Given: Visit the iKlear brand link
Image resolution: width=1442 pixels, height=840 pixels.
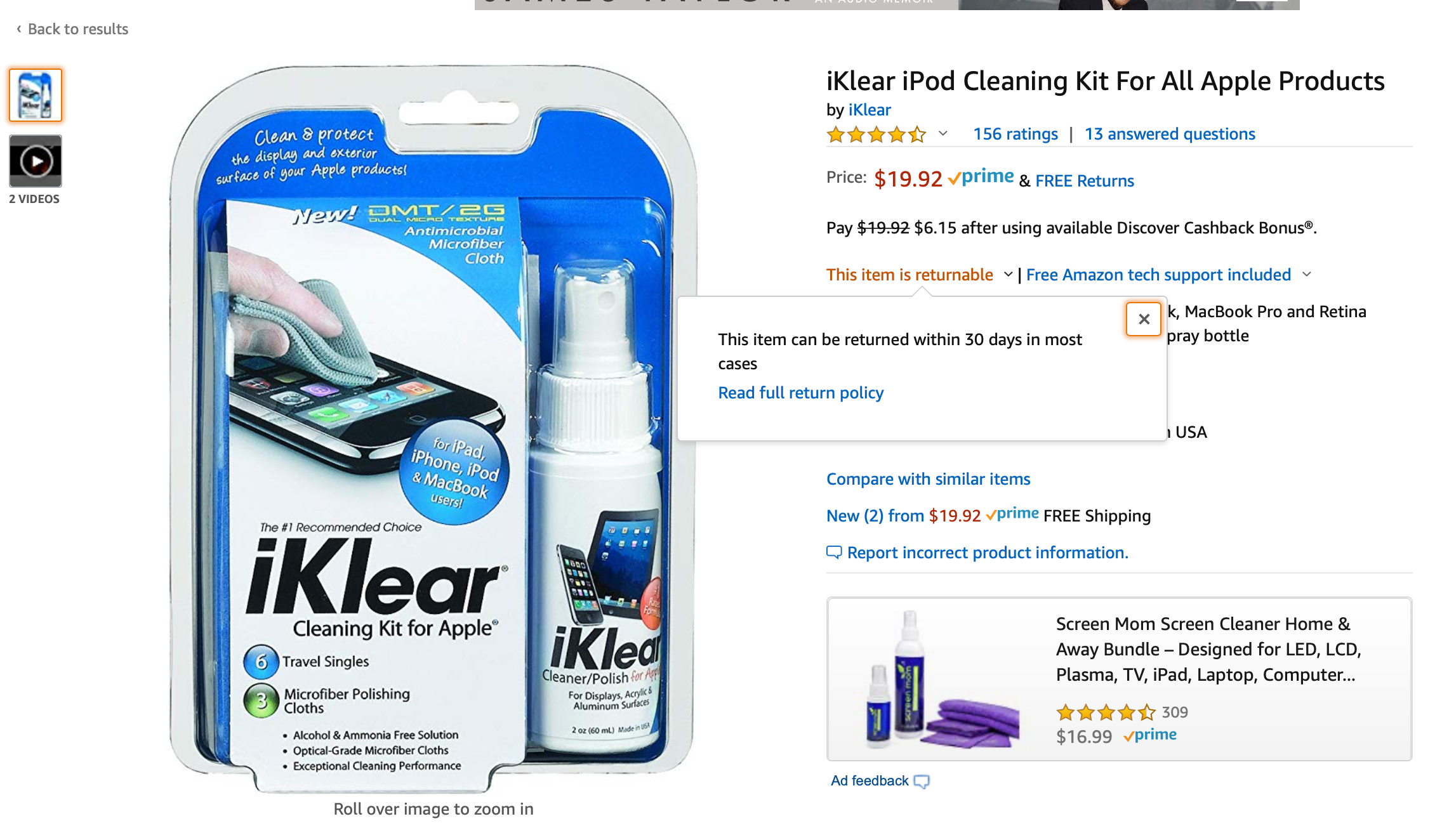Looking at the screenshot, I should [870, 110].
